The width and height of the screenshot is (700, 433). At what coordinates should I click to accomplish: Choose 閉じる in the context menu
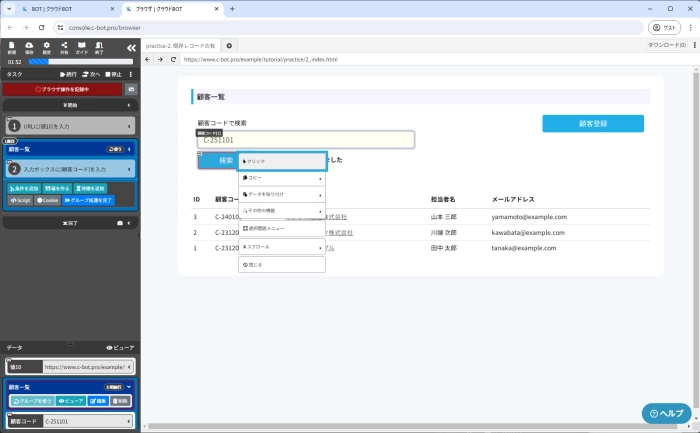click(282, 264)
